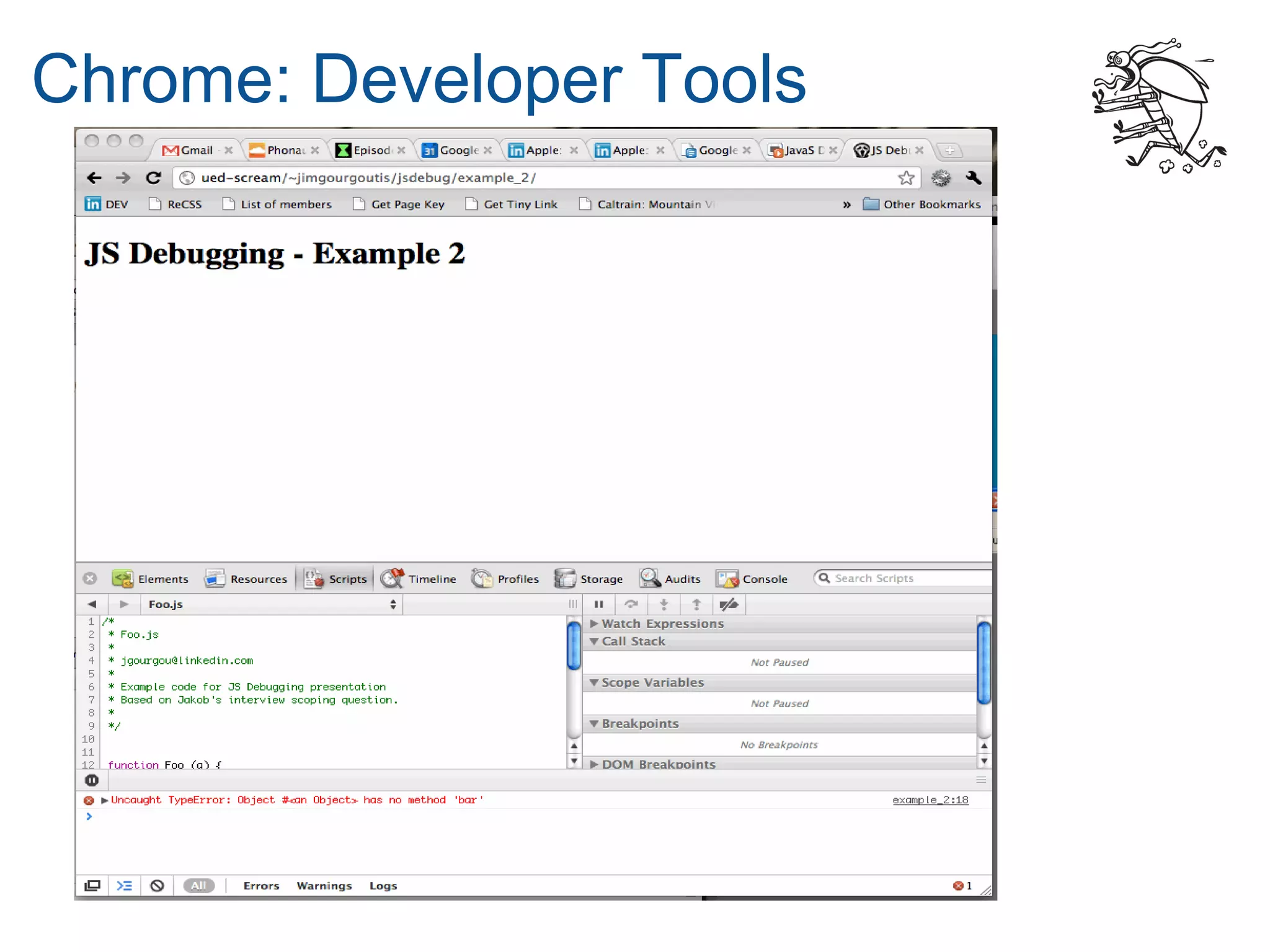Click the pause script execution icon
The image size is (1270, 952).
pos(598,604)
